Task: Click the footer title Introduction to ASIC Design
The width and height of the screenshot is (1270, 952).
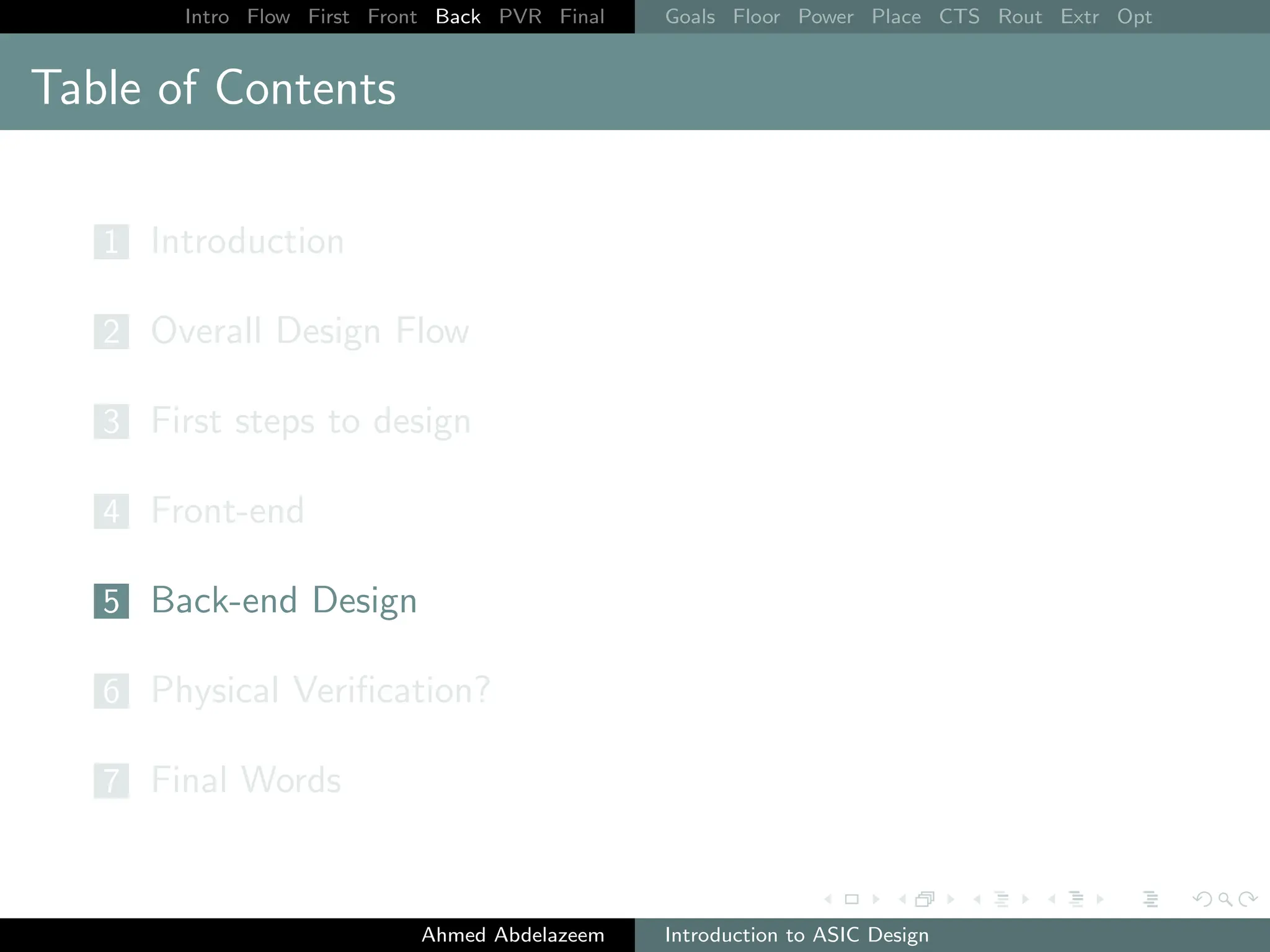Action: [797, 935]
